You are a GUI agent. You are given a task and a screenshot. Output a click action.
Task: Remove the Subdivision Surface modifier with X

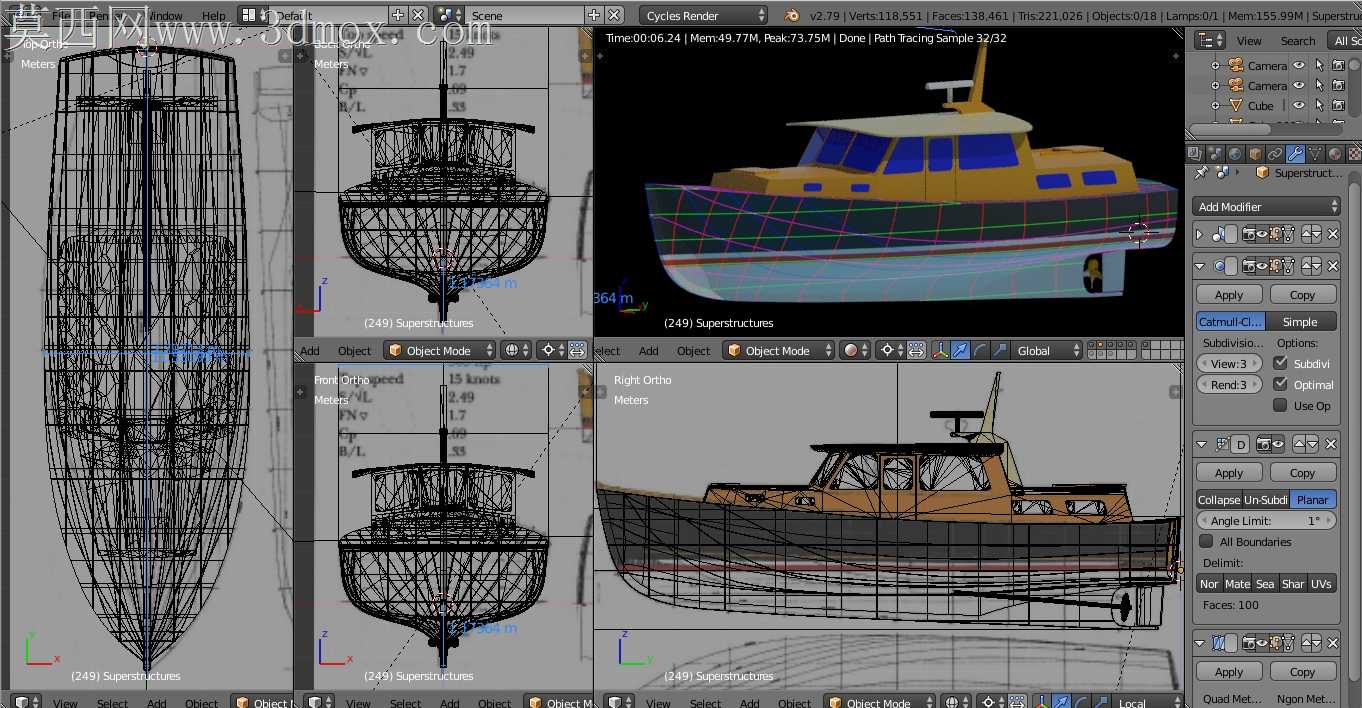(1333, 266)
